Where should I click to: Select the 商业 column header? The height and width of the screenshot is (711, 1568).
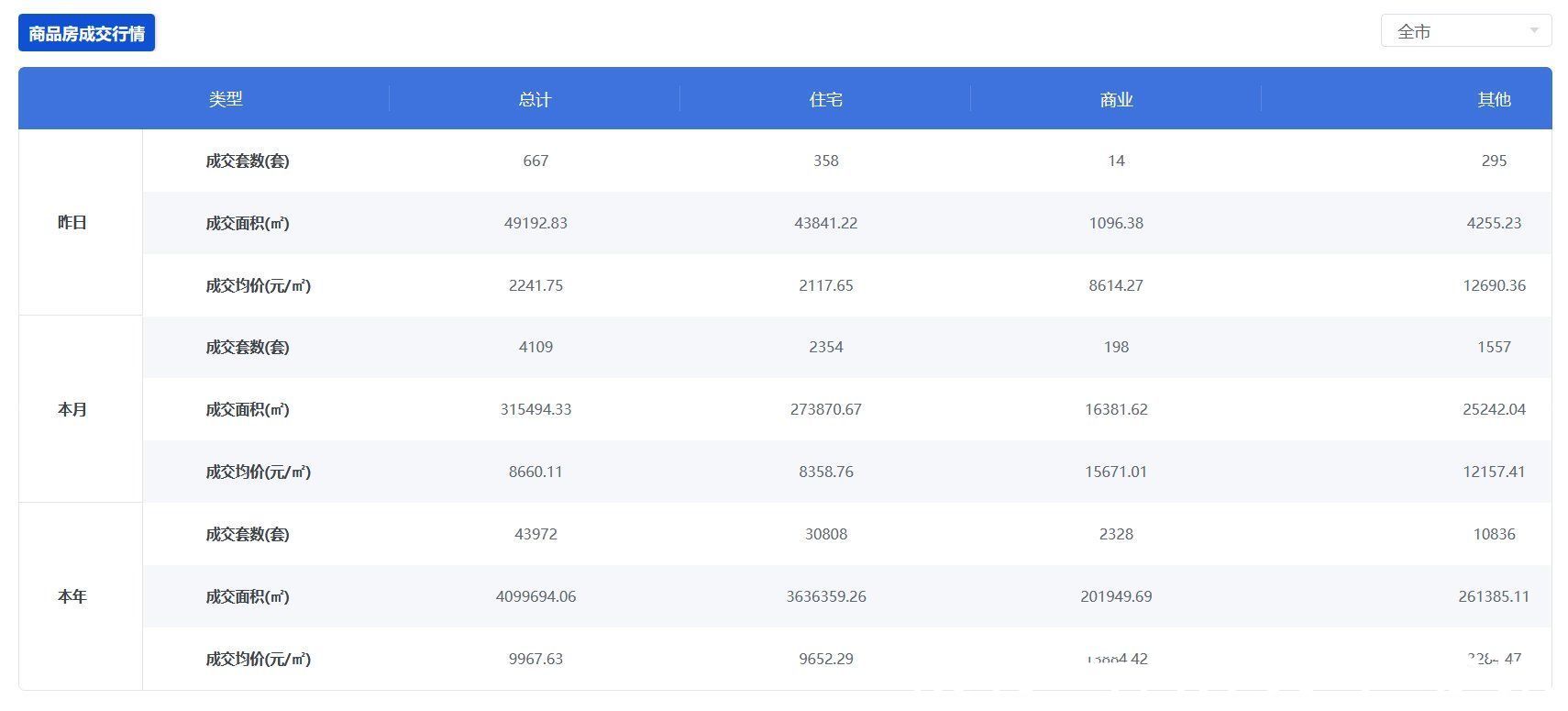tap(1116, 99)
